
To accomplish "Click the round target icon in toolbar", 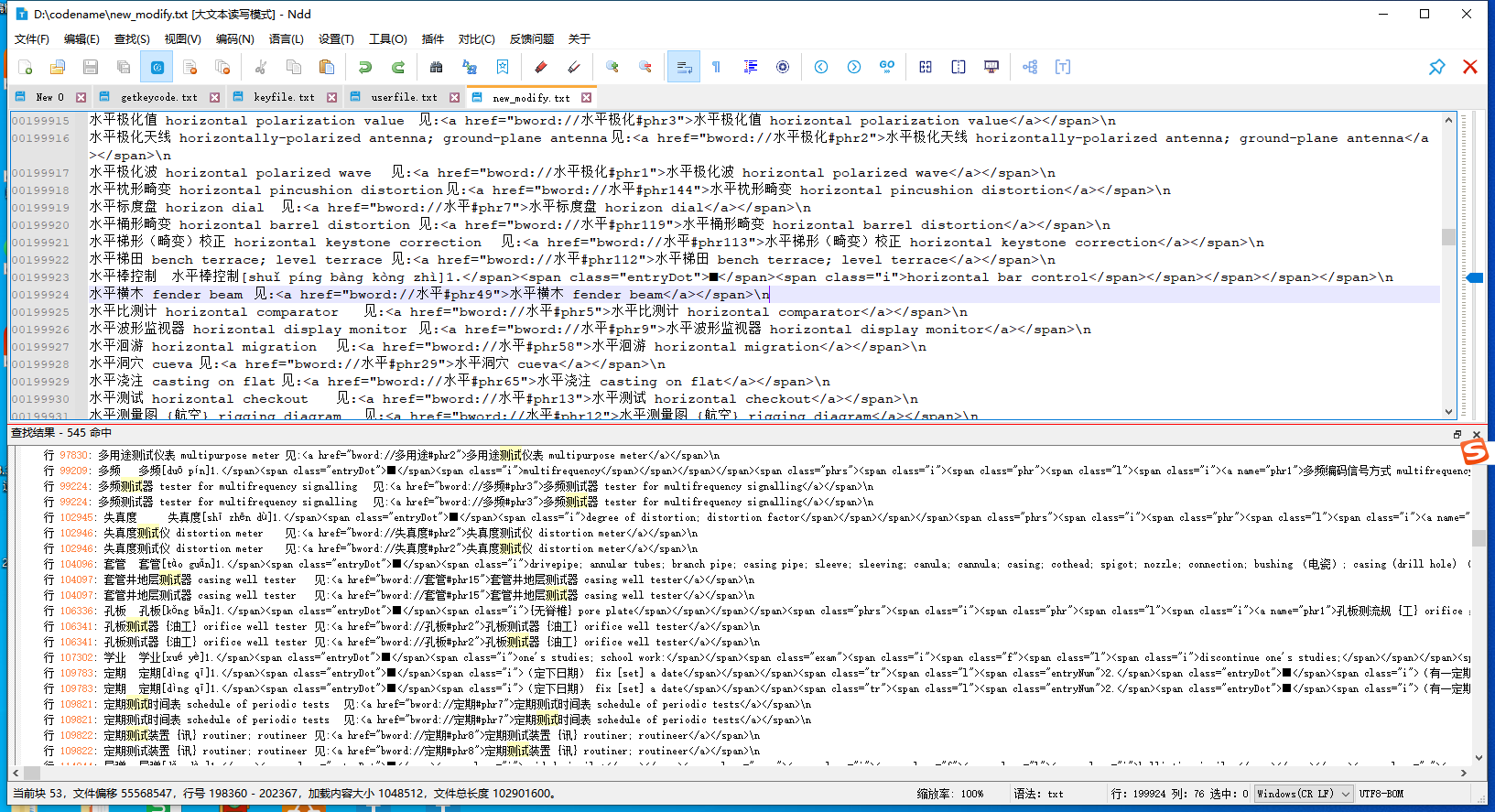I will pos(783,67).
